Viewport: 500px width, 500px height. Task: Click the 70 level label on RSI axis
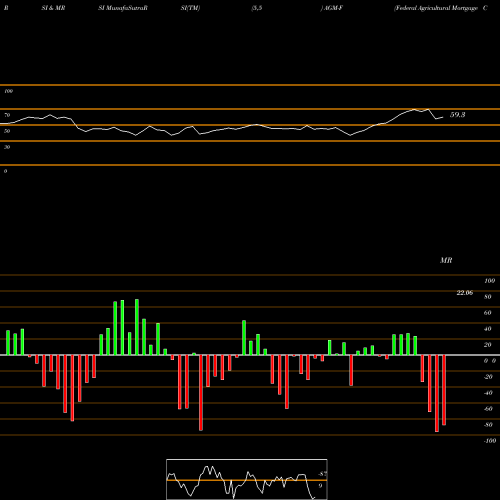pyautogui.click(x=7, y=115)
